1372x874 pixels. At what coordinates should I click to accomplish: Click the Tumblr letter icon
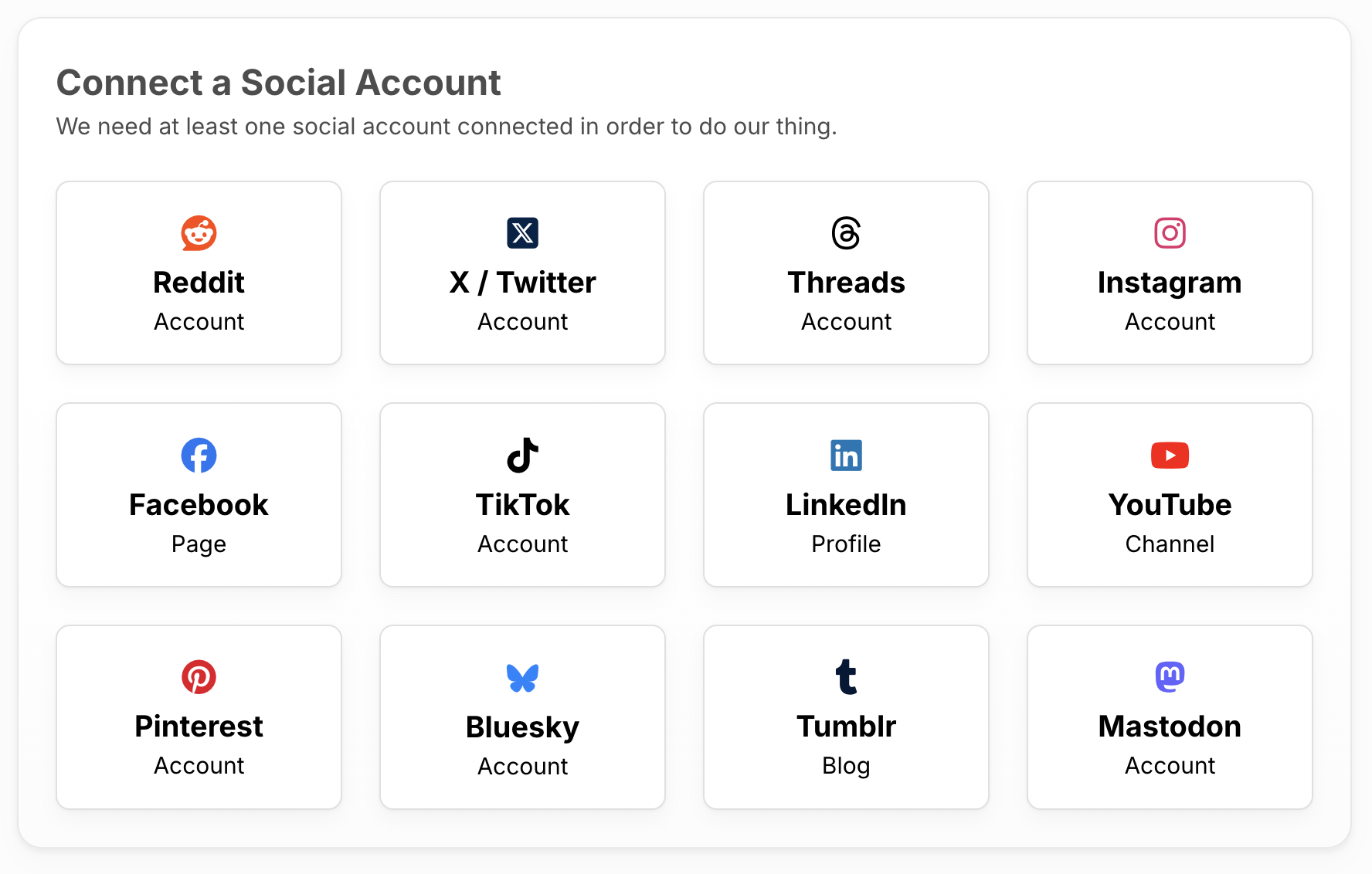click(x=846, y=676)
